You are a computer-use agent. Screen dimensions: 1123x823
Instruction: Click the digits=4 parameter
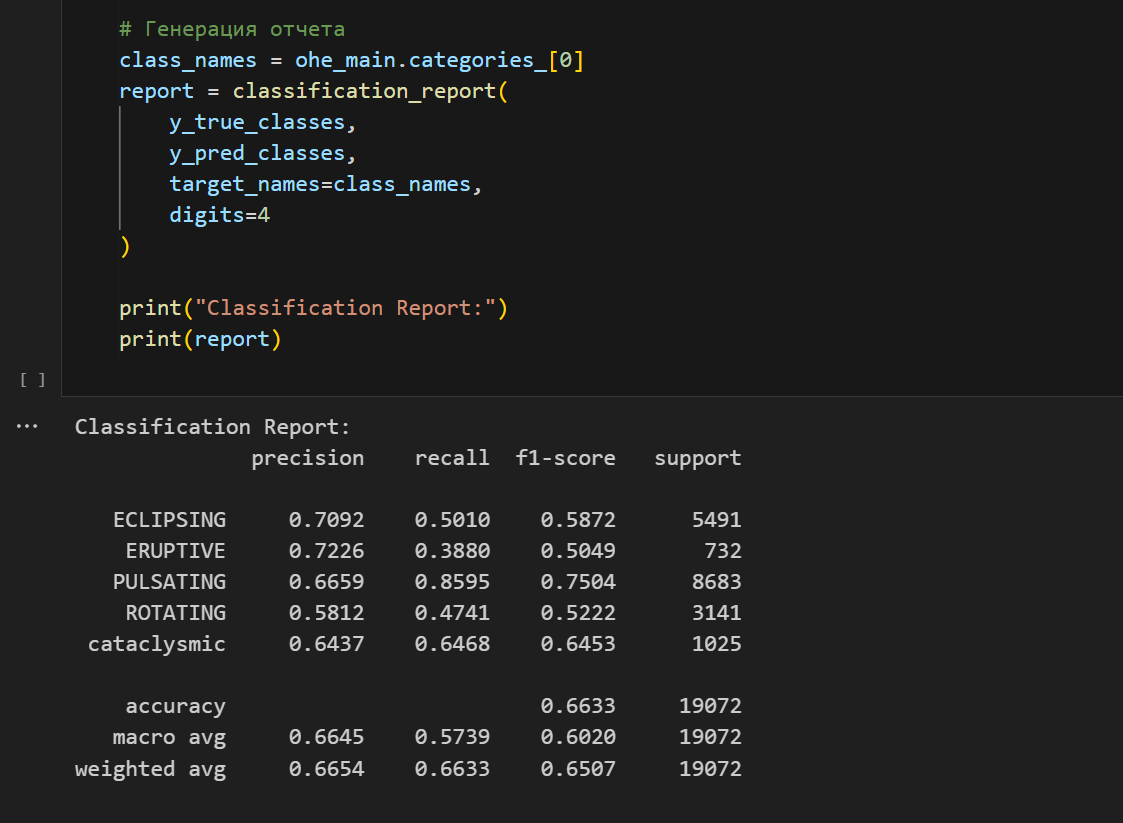(219, 215)
